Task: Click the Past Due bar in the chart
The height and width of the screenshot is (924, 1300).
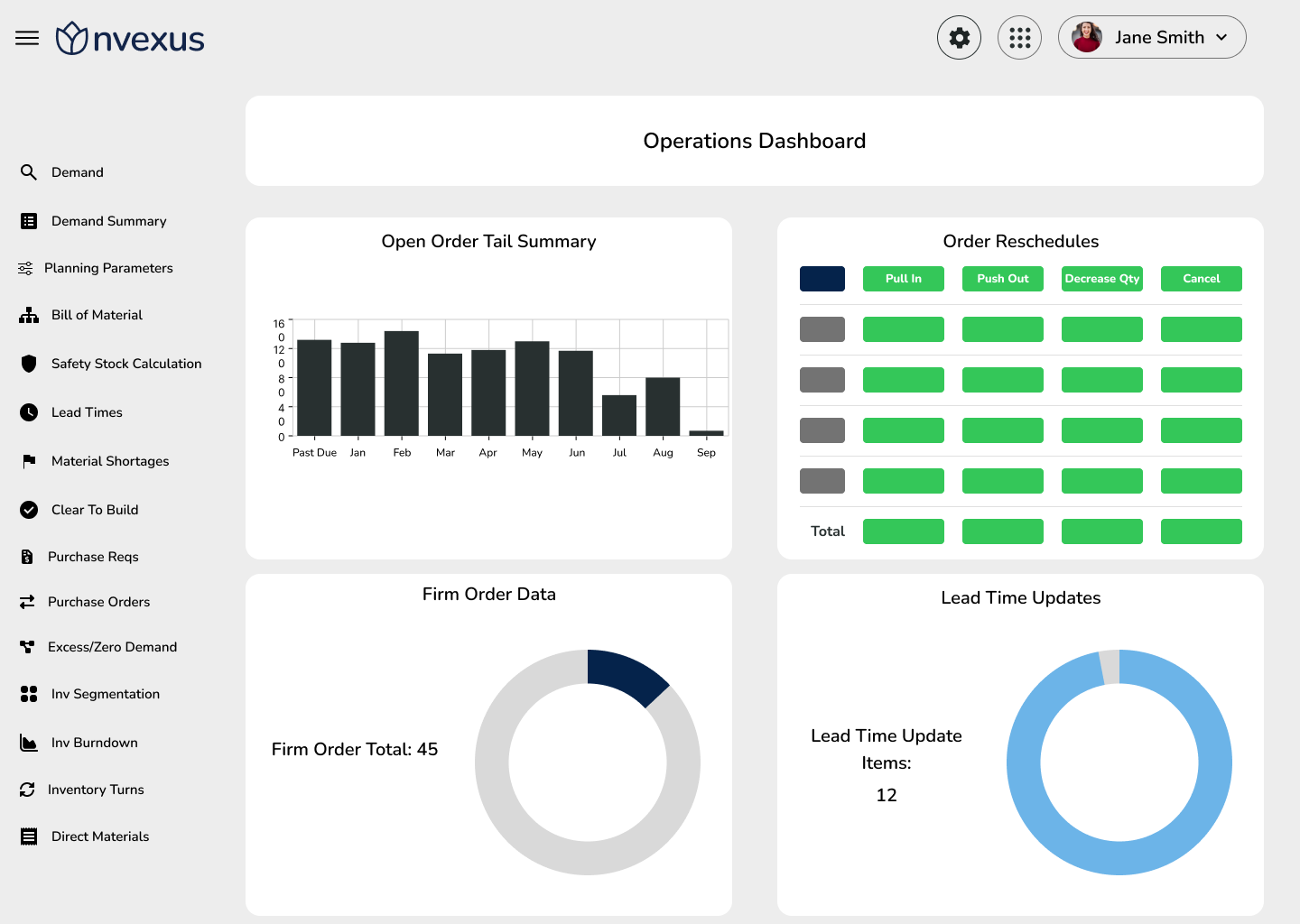Action: pyautogui.click(x=314, y=388)
